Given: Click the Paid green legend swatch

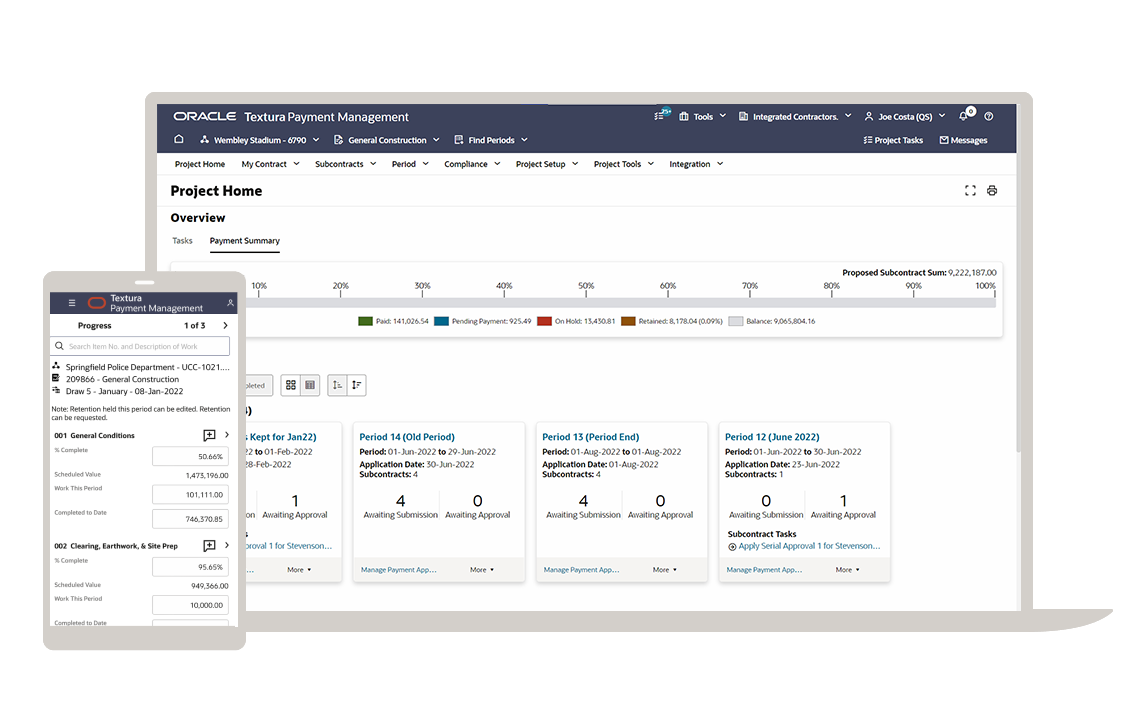Looking at the screenshot, I should (x=365, y=321).
